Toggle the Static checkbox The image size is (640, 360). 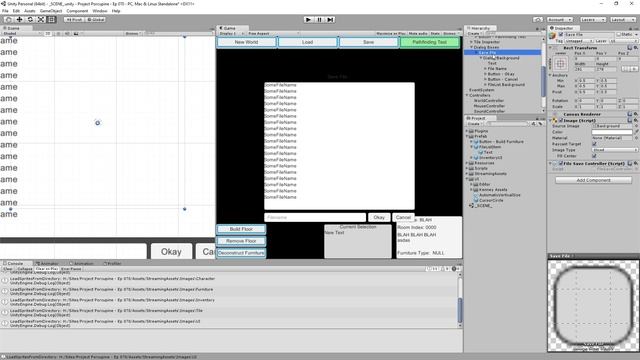[618, 35]
